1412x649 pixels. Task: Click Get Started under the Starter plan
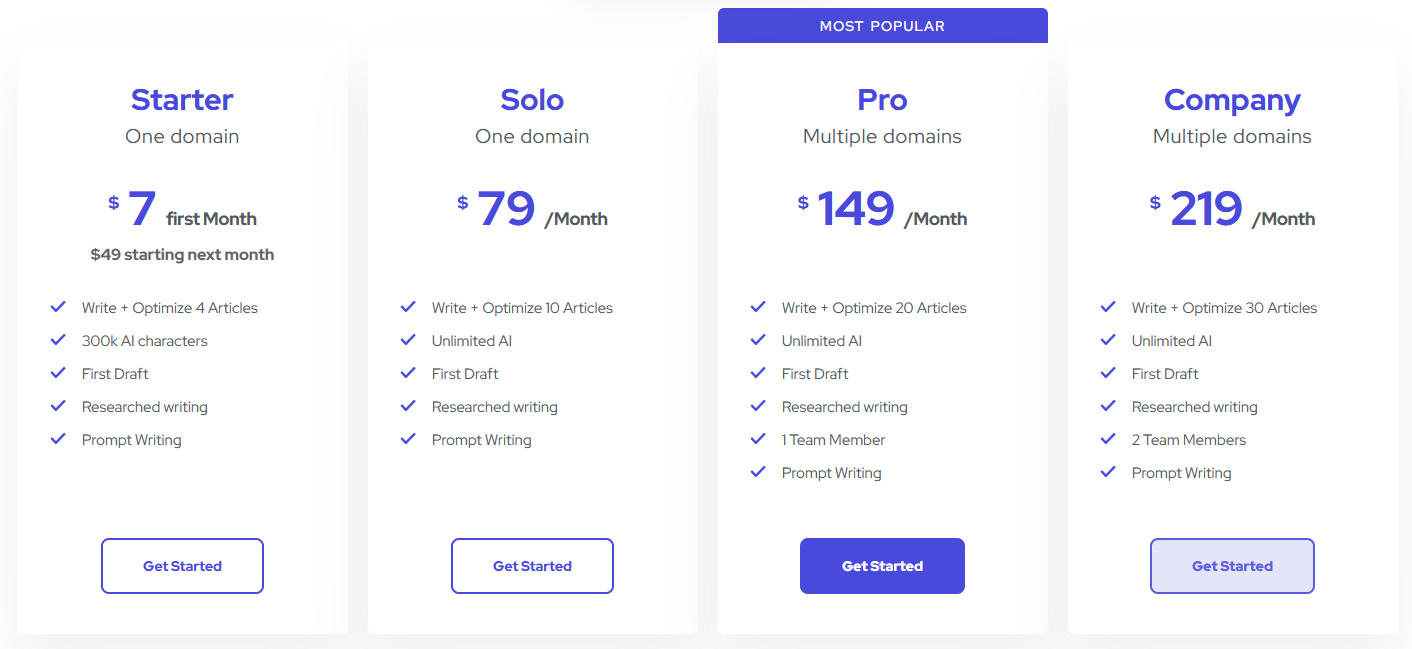coord(182,566)
